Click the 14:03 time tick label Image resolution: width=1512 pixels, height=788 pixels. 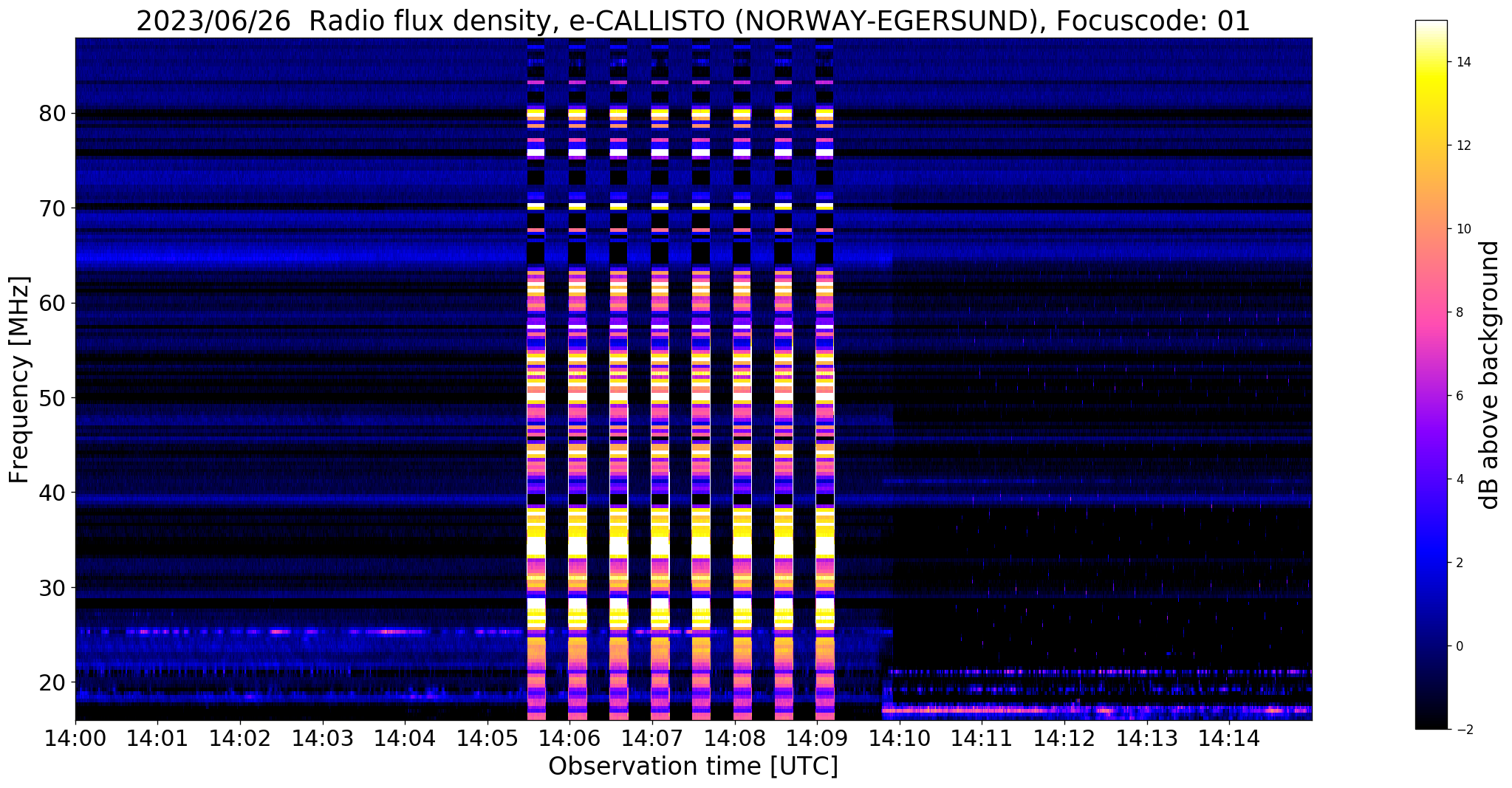point(322,737)
